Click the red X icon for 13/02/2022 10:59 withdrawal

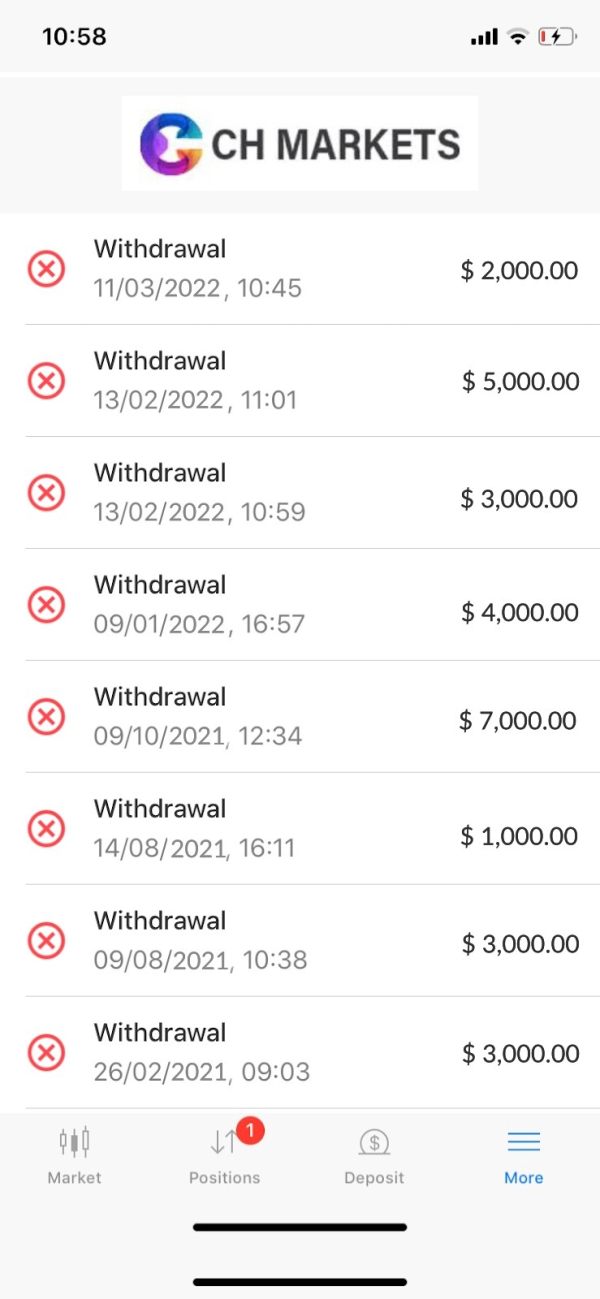(46, 493)
